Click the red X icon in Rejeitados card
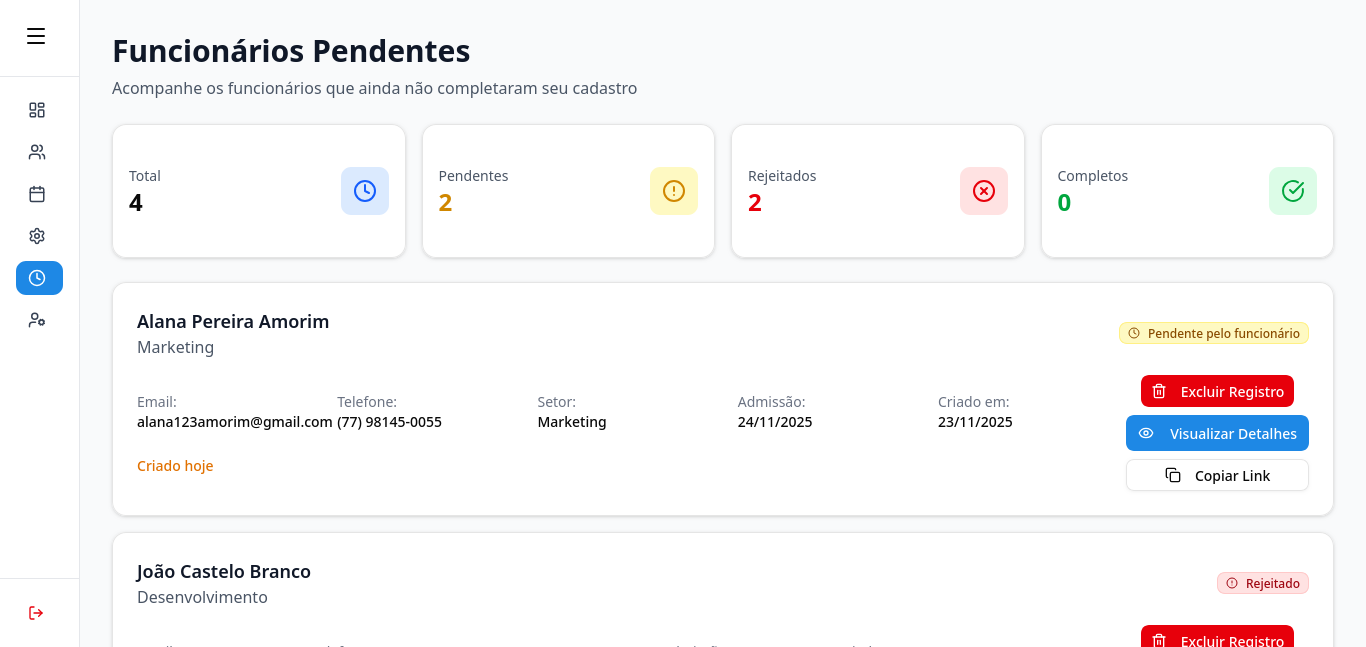 (x=984, y=191)
